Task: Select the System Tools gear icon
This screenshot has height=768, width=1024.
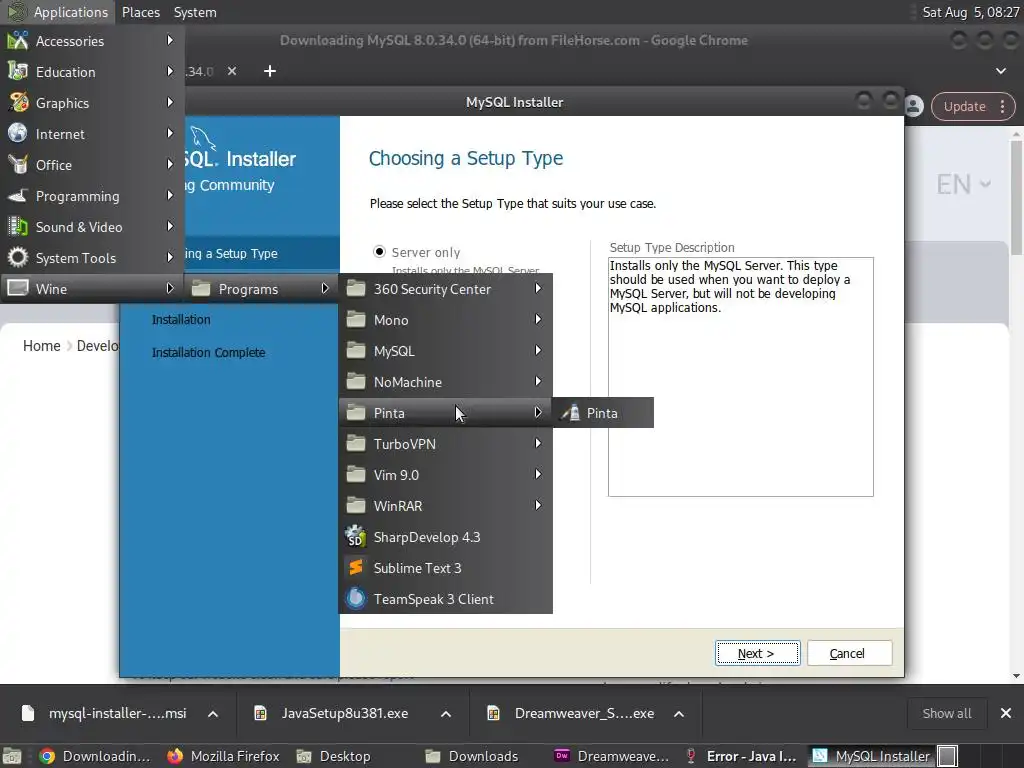Action: coord(18,258)
